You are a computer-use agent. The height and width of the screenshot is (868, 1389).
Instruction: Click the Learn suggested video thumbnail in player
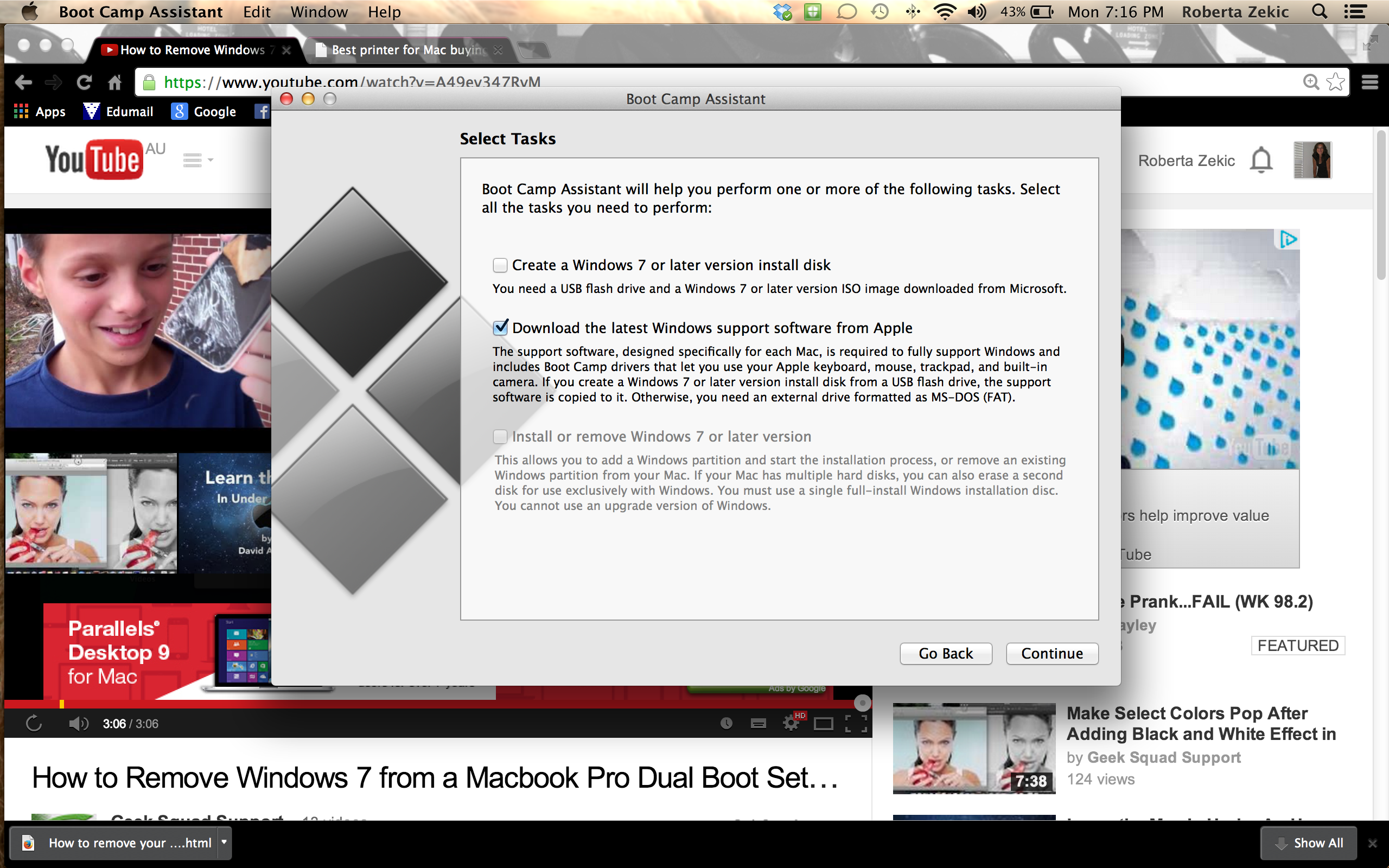[x=225, y=513]
